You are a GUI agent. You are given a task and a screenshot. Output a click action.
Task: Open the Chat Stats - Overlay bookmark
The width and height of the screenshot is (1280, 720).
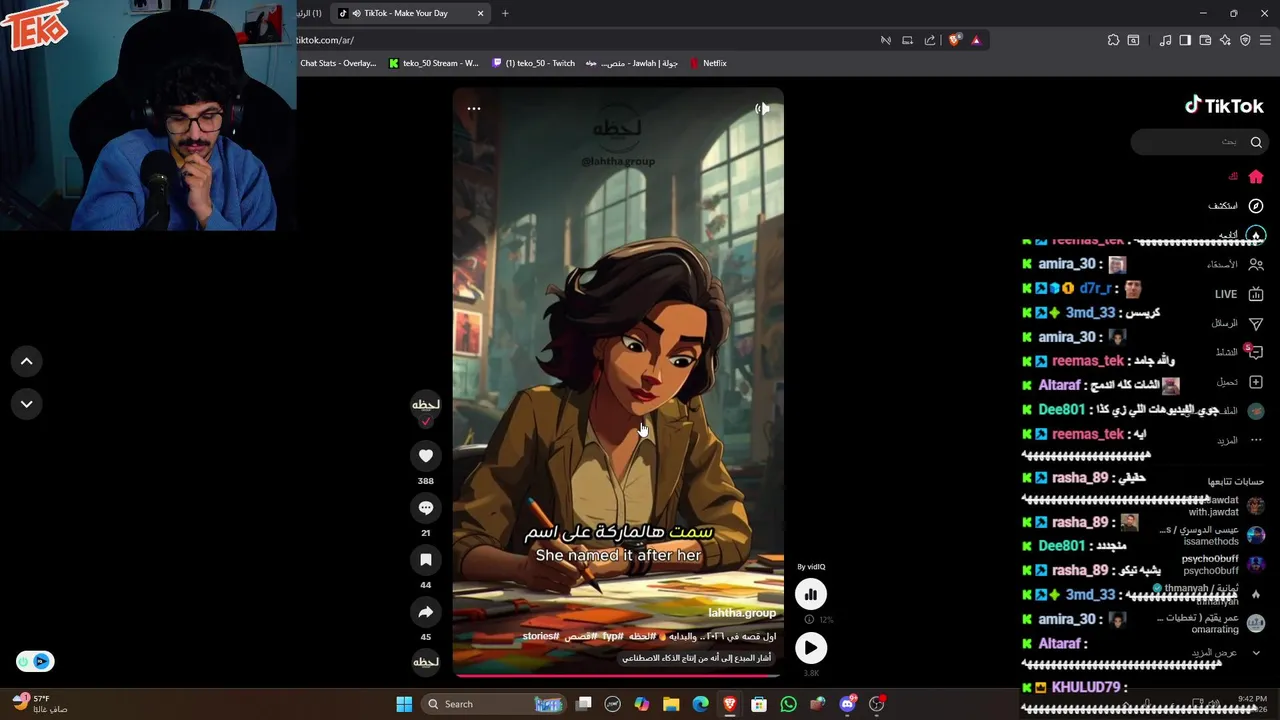[x=337, y=63]
